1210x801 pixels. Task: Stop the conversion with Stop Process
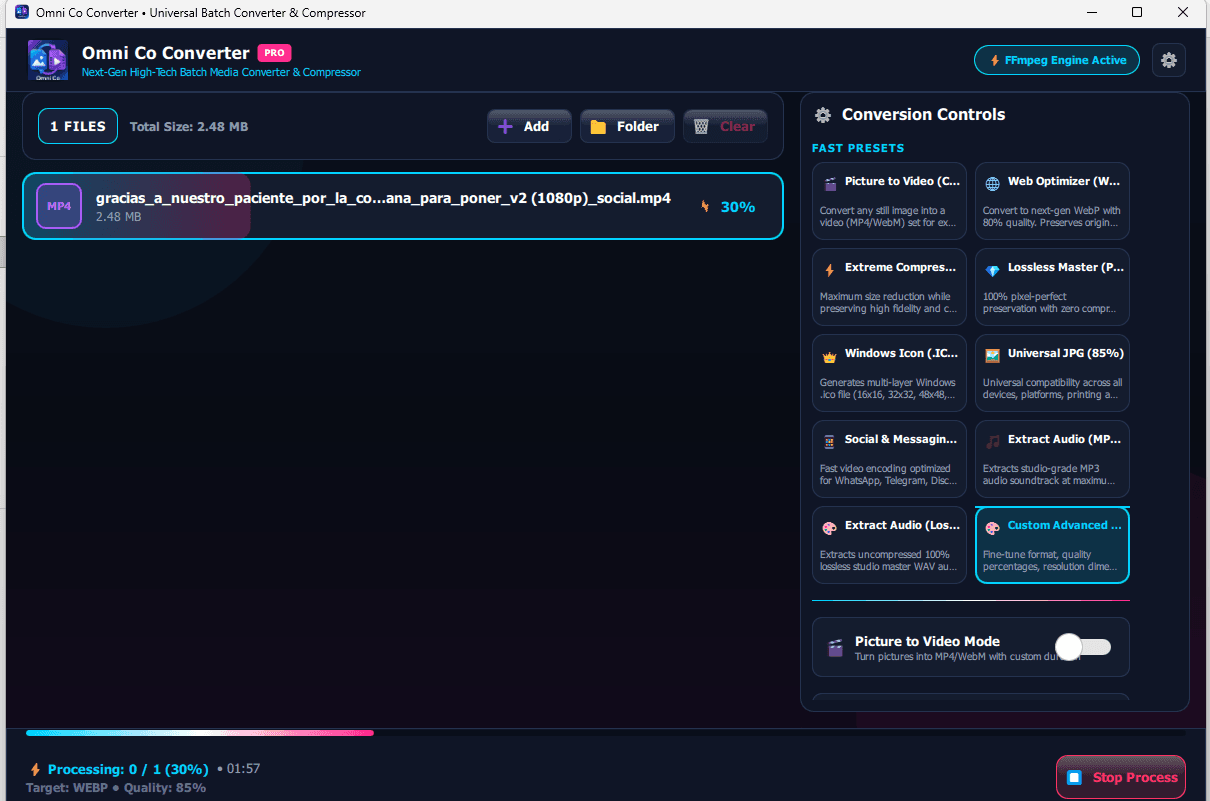point(1121,777)
